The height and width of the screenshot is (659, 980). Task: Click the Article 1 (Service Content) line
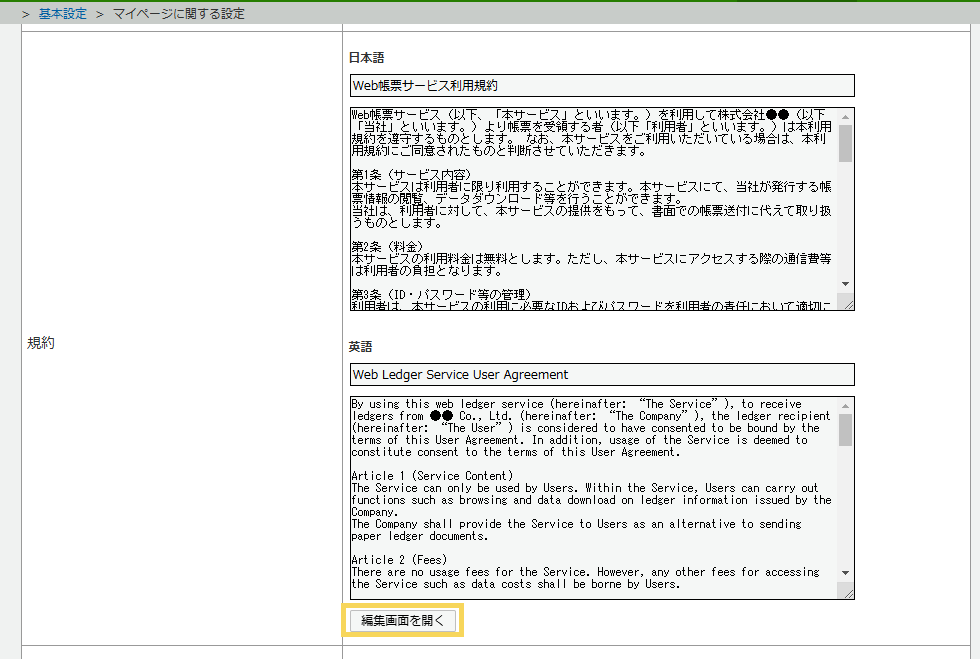(x=418, y=475)
